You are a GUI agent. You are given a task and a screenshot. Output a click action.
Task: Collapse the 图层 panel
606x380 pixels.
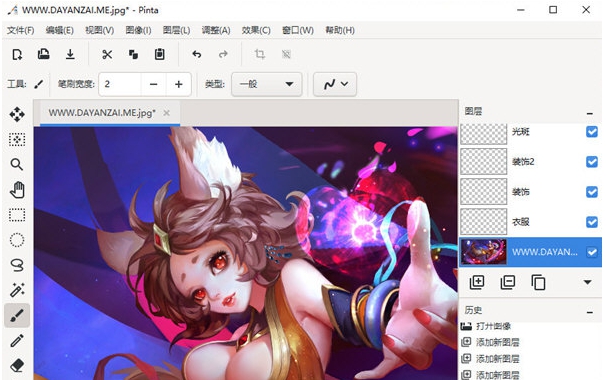pyautogui.click(x=589, y=114)
